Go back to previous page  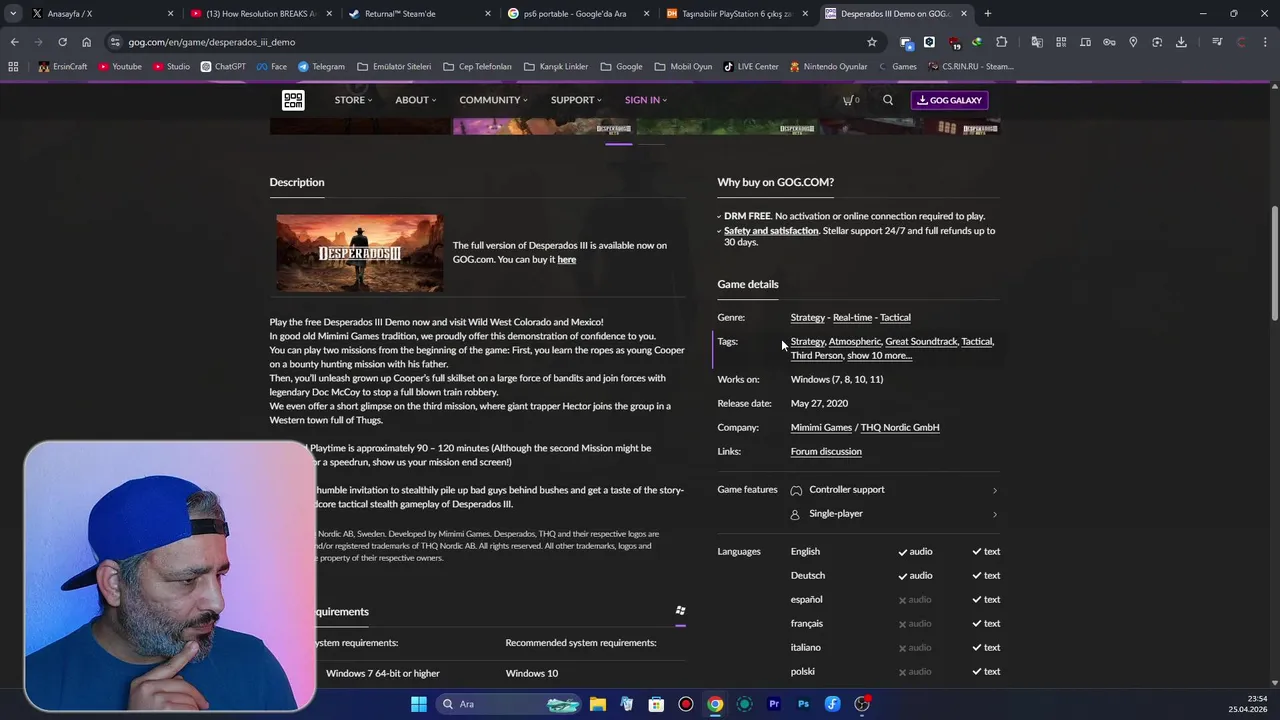coord(14,42)
